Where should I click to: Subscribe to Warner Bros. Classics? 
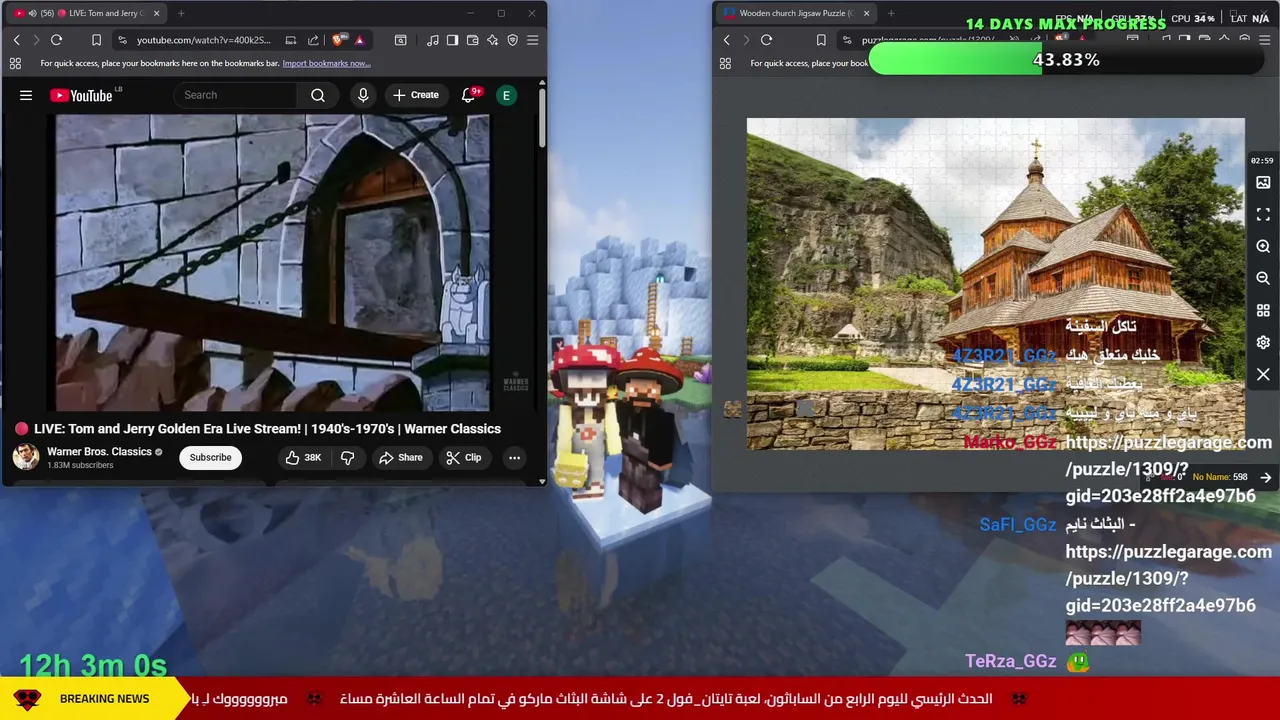210,457
